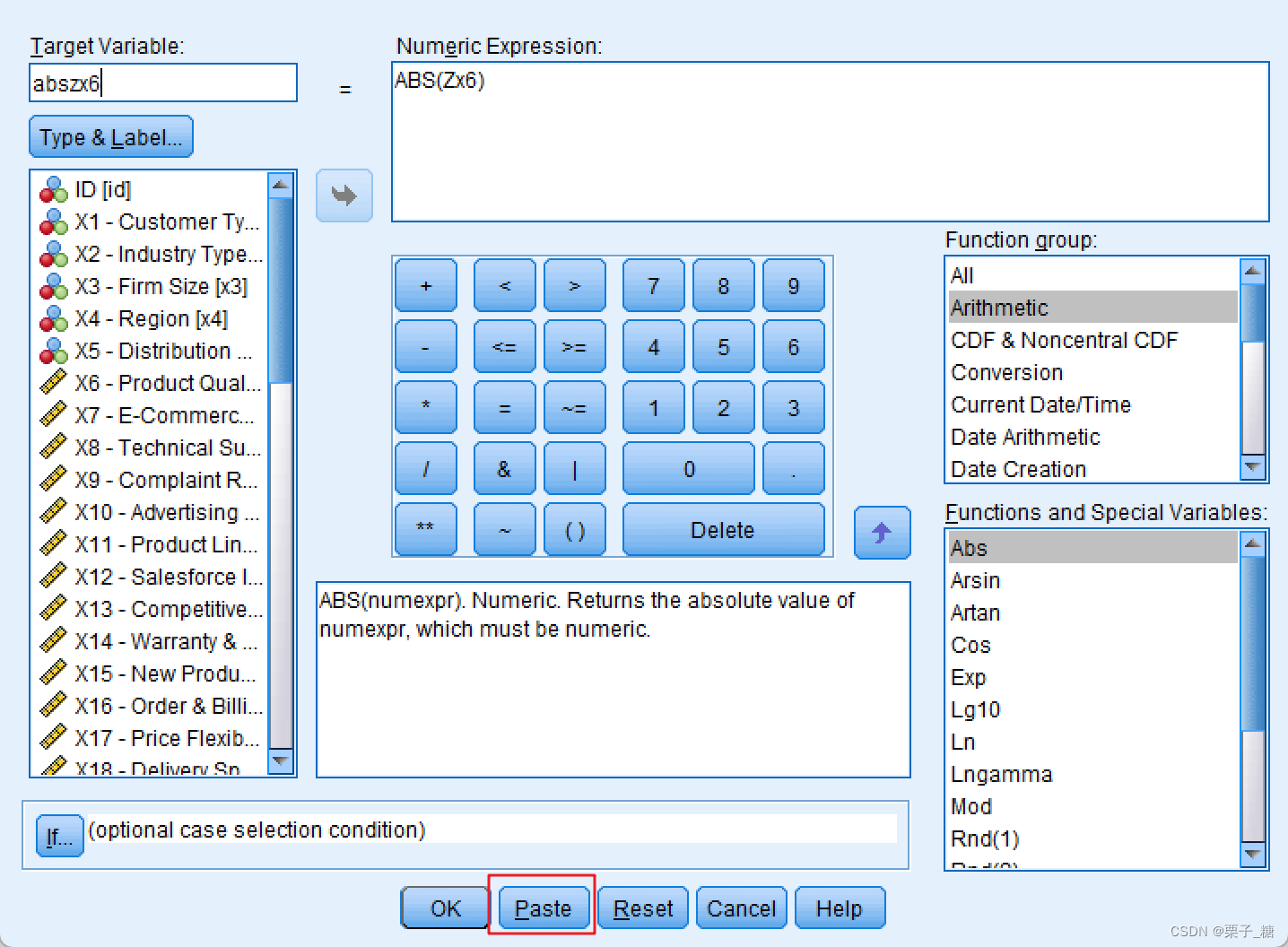This screenshot has height=947, width=1288.
Task: Click inside the Target Variable text field
Action: [161, 83]
